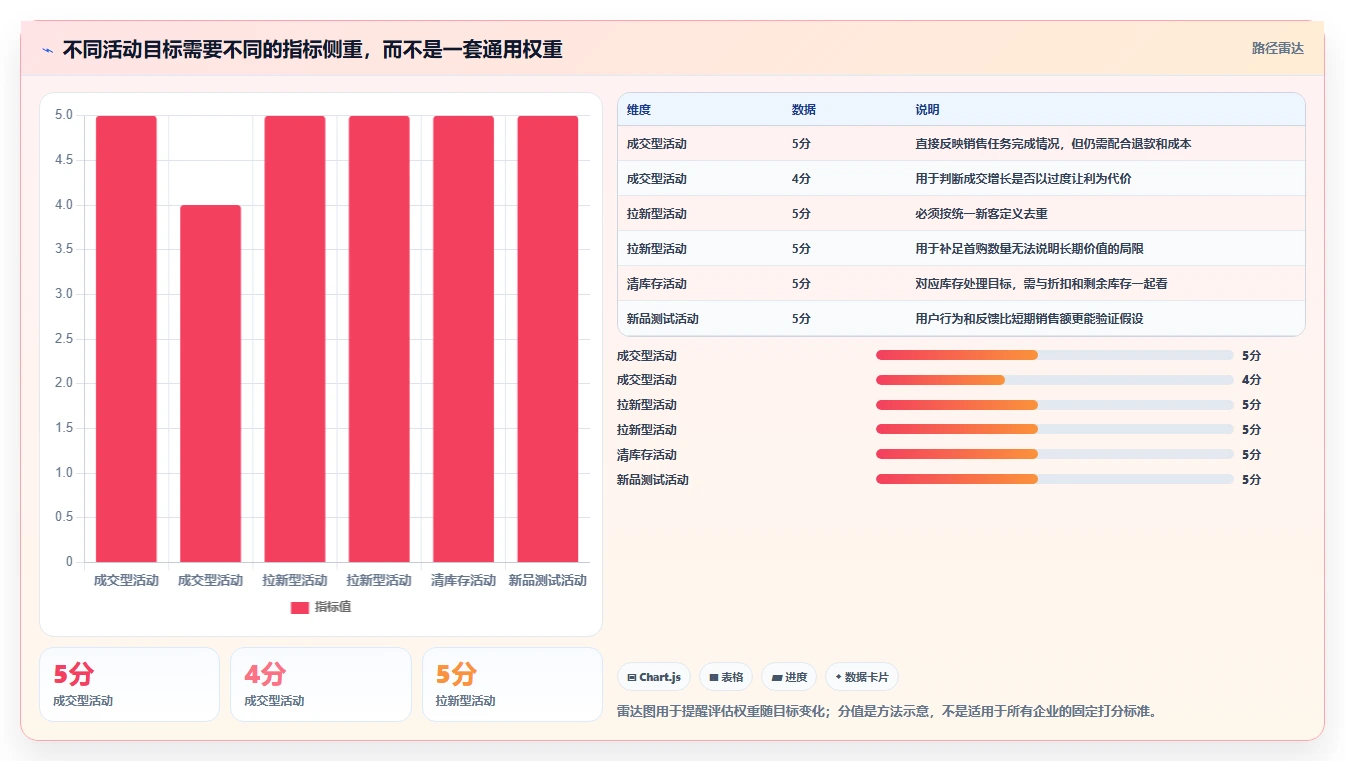Image resolution: width=1345 pixels, height=761 pixels.
Task: Click the 清库存活动 bar in the chart
Action: 463,339
